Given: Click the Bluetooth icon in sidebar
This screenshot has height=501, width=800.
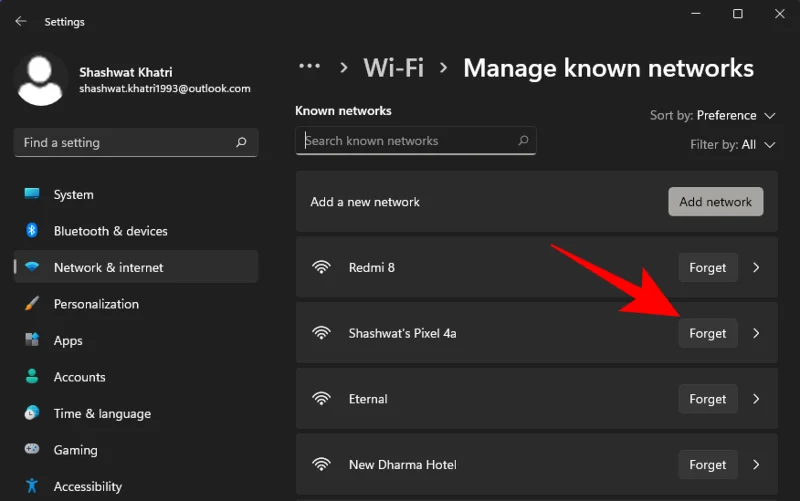Looking at the screenshot, I should point(32,231).
